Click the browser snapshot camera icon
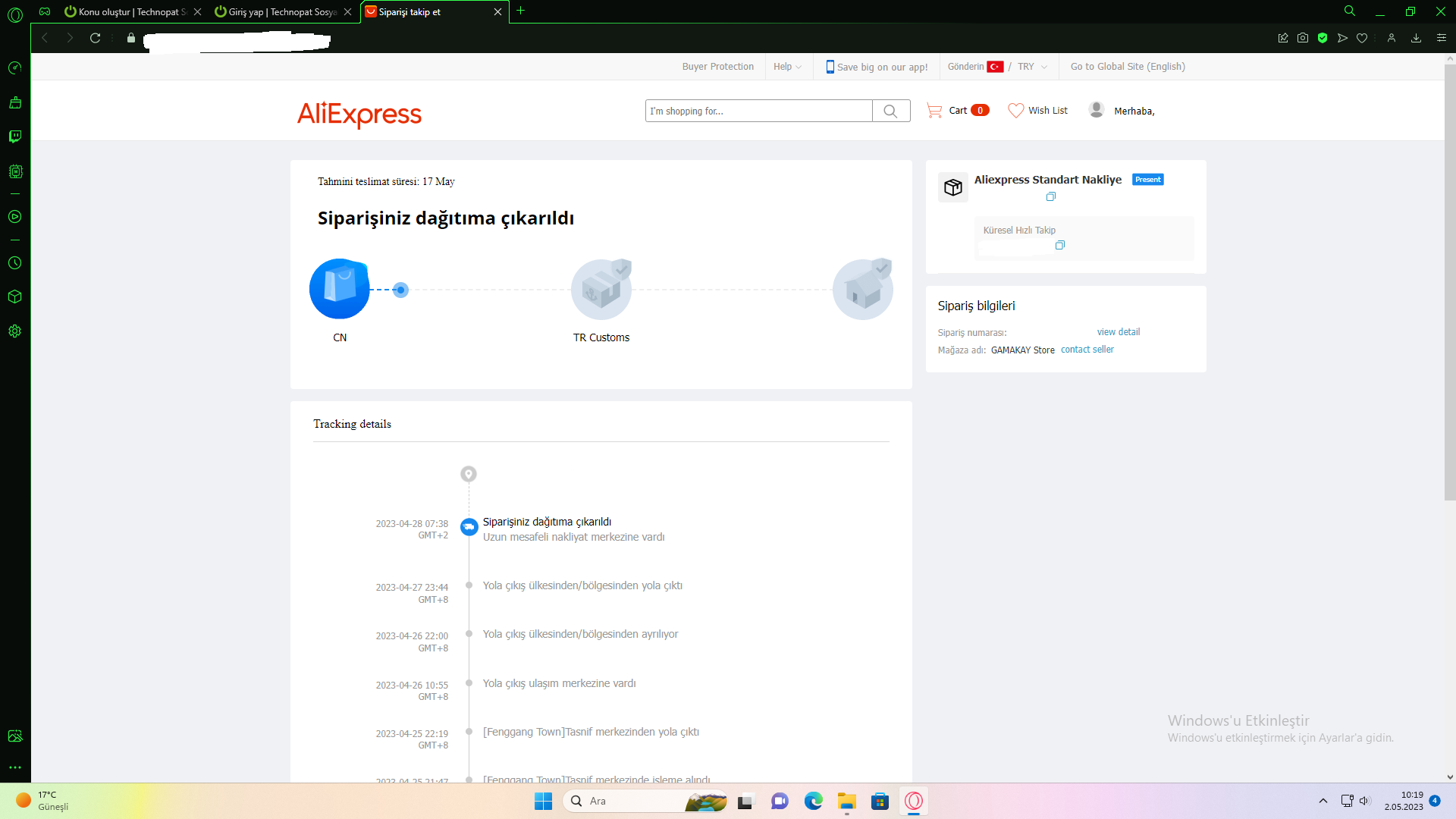The width and height of the screenshot is (1456, 819). (1303, 38)
